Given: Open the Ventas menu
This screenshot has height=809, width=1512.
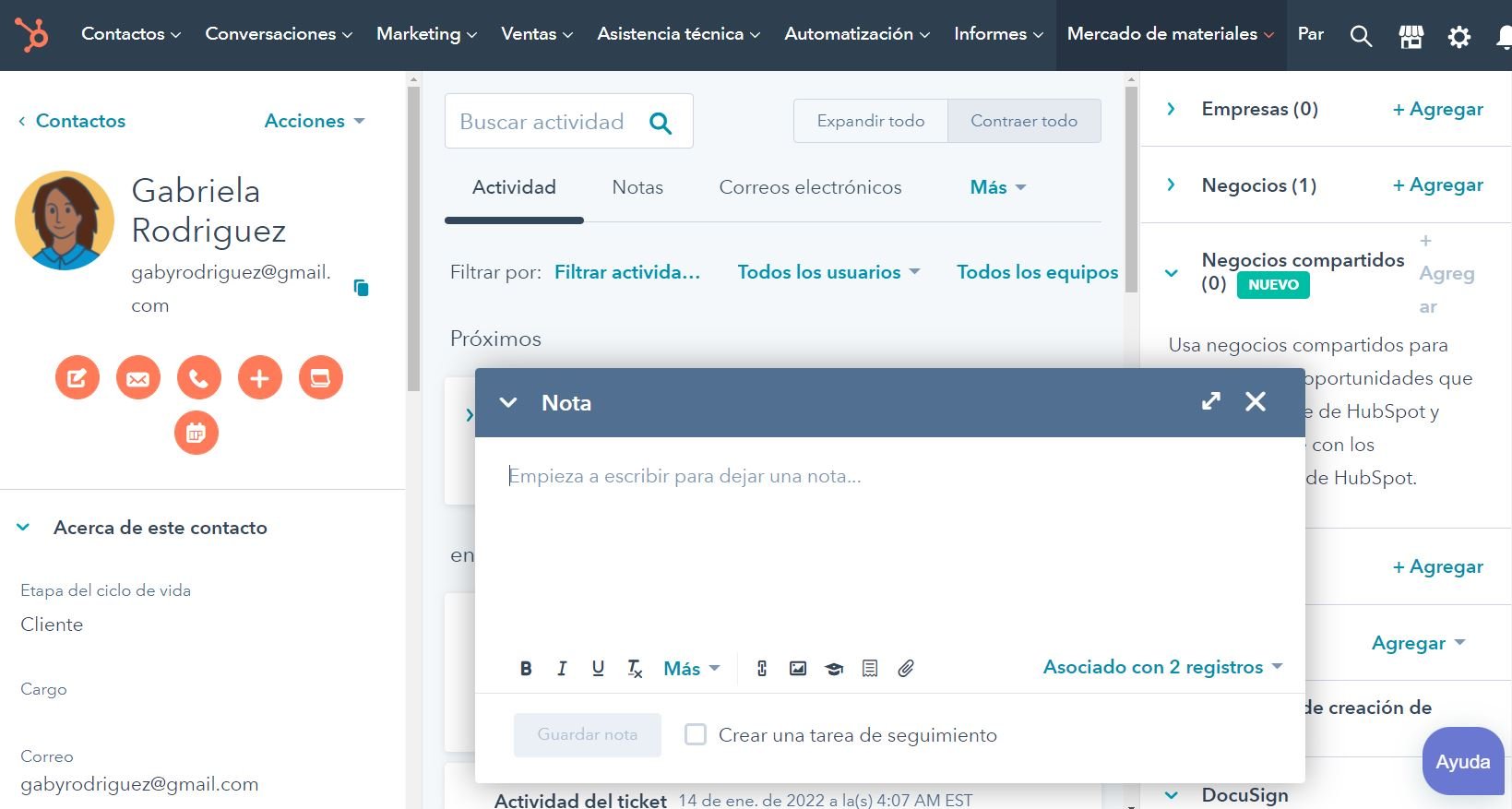Looking at the screenshot, I should (x=537, y=34).
